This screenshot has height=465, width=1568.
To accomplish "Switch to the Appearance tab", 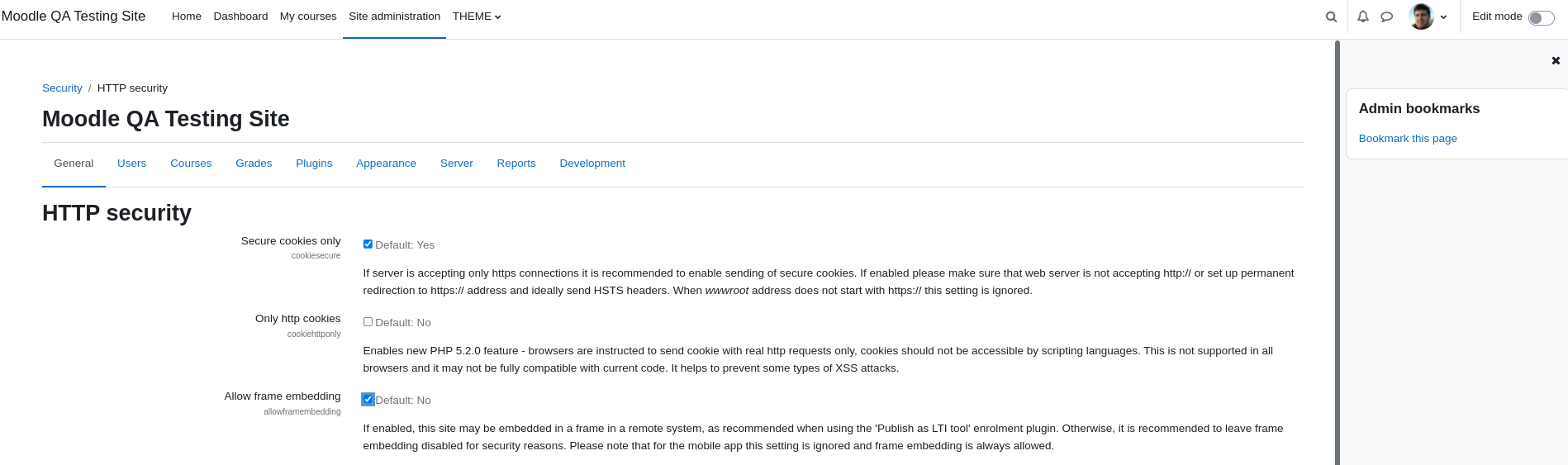I will click(x=386, y=164).
